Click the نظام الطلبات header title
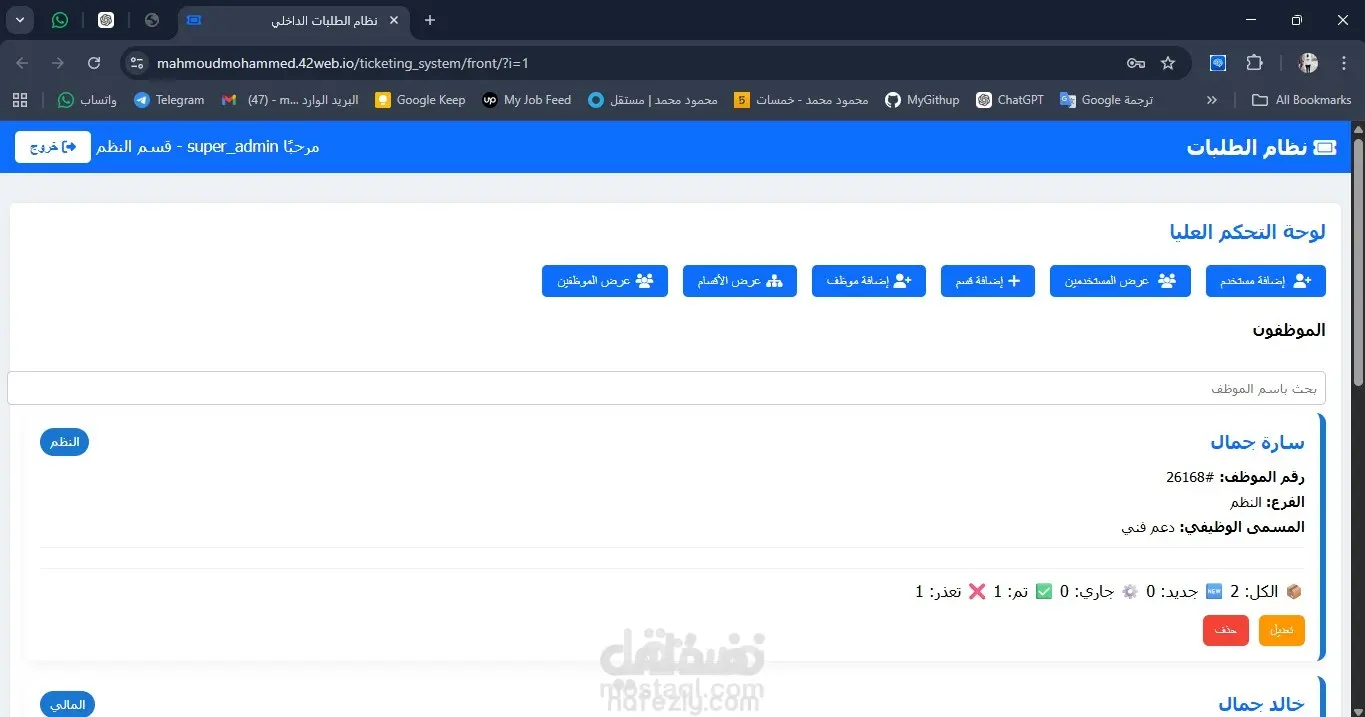The width and height of the screenshot is (1365, 717). (x=1247, y=147)
